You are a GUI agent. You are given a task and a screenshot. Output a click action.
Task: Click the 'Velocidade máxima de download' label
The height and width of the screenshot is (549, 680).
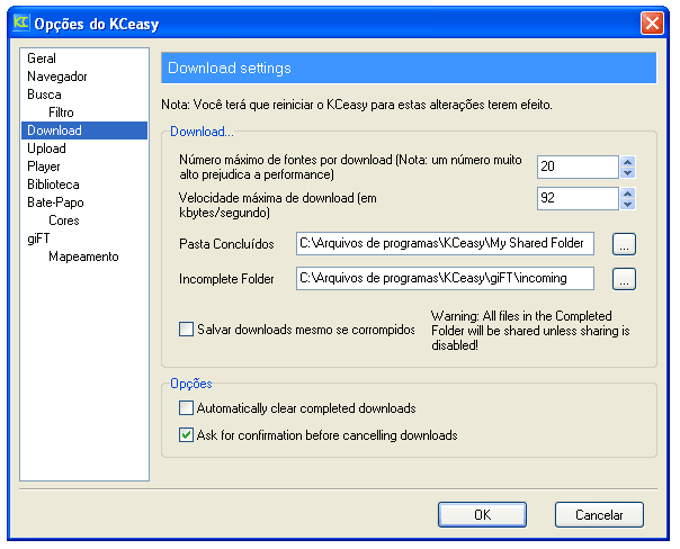(278, 205)
